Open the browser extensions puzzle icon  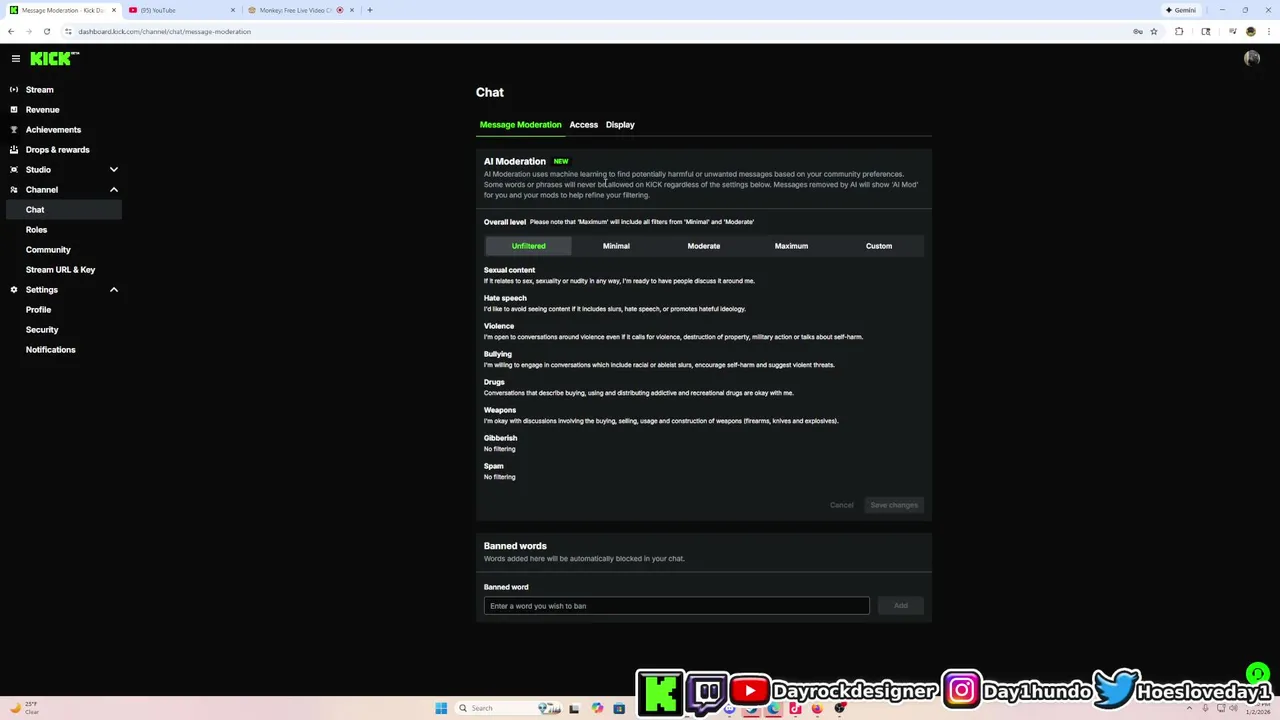point(1179,31)
